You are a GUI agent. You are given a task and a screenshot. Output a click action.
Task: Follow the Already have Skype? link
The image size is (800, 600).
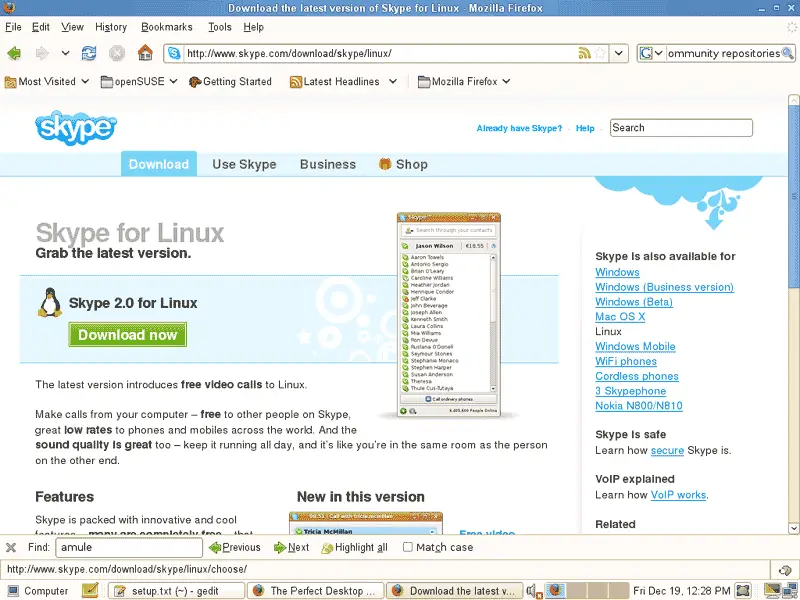pyautogui.click(x=519, y=128)
